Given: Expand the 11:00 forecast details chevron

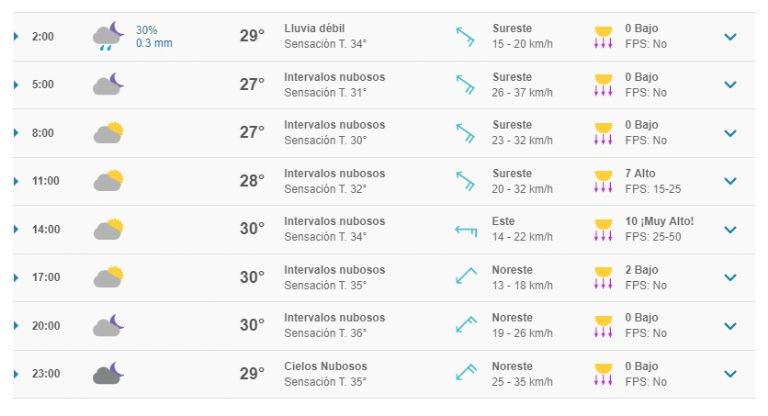Looking at the screenshot, I should tap(730, 181).
